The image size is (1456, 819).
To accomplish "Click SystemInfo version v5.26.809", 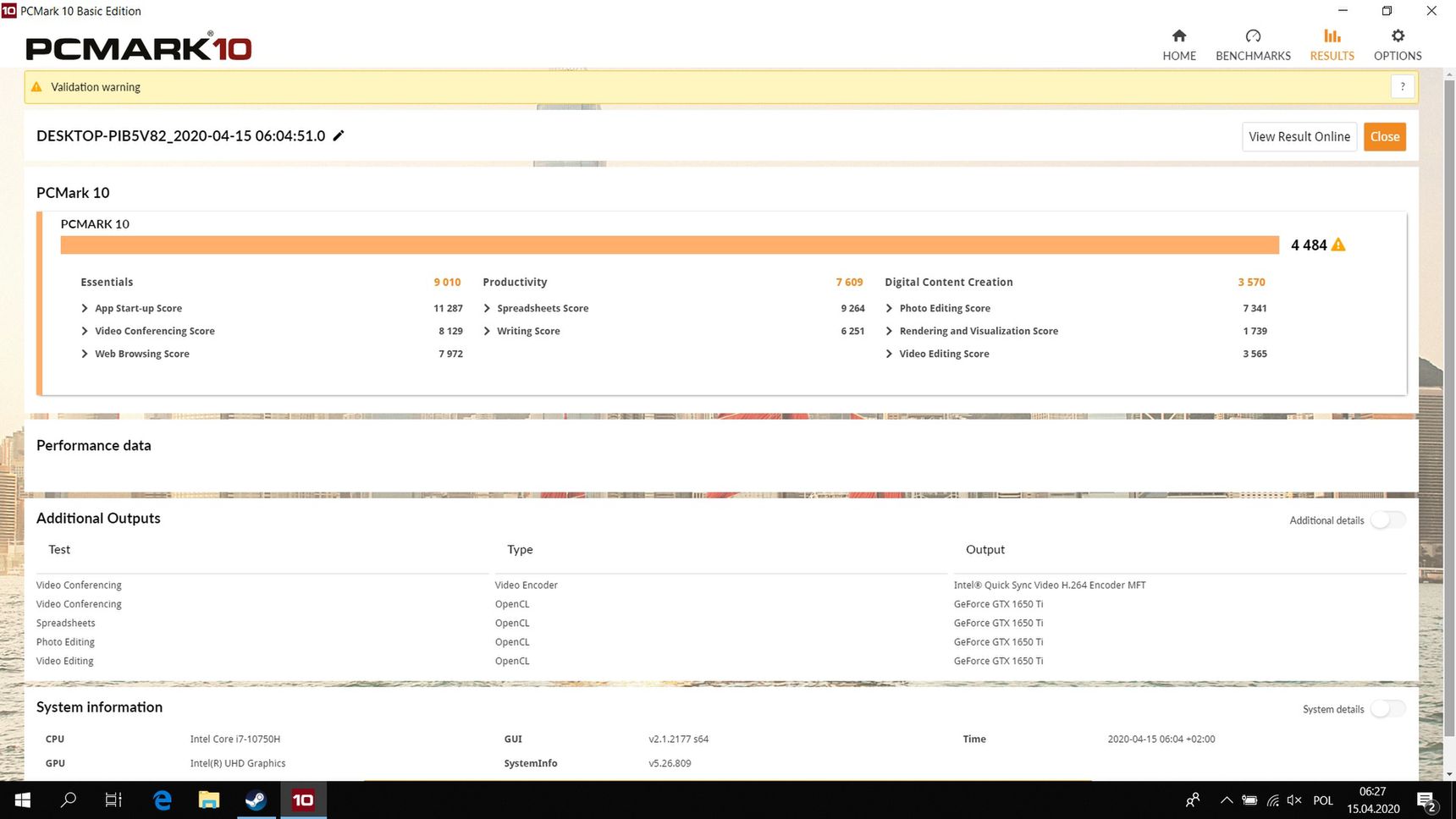I will pos(670,763).
